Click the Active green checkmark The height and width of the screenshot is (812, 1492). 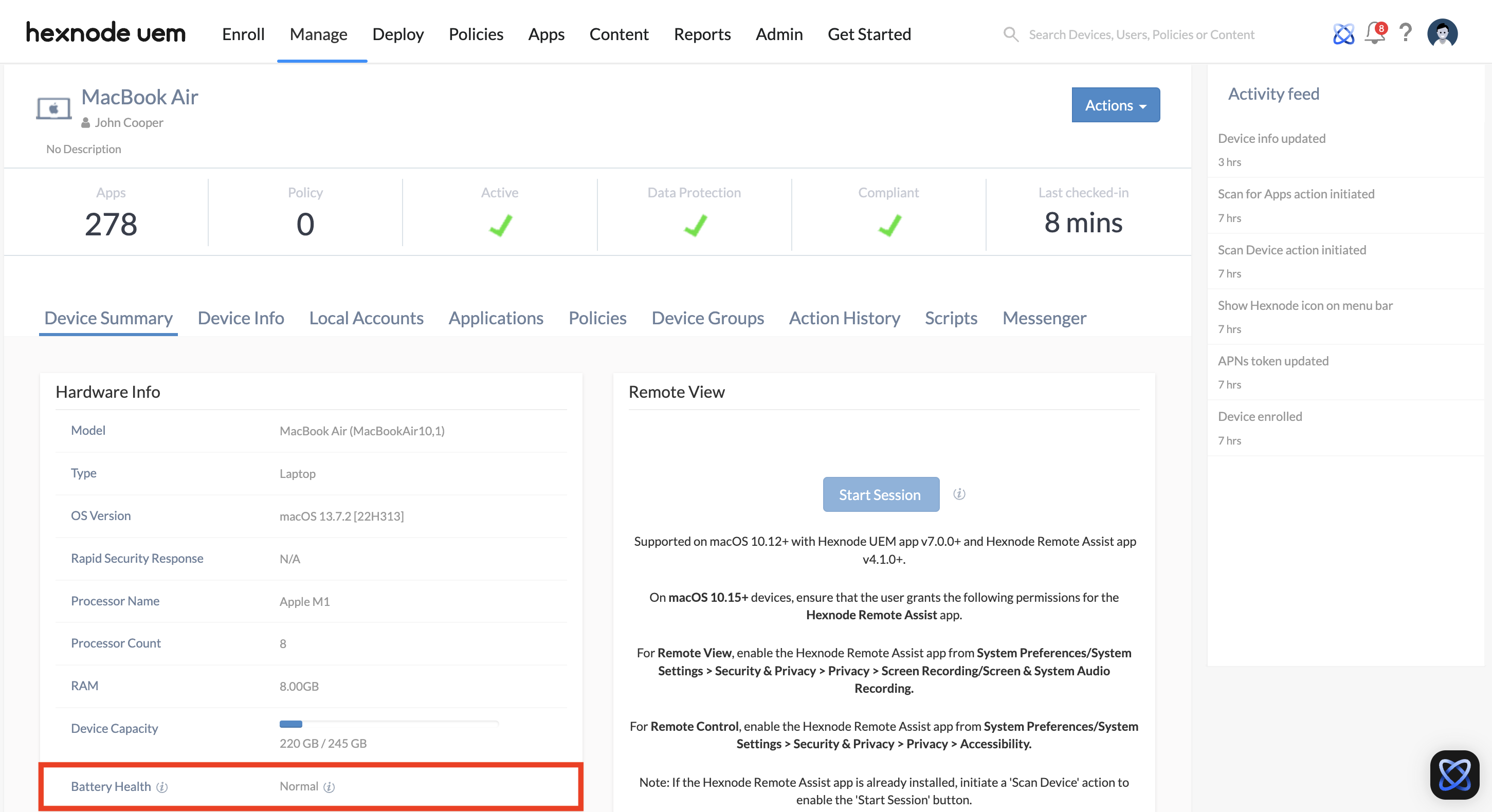point(500,225)
